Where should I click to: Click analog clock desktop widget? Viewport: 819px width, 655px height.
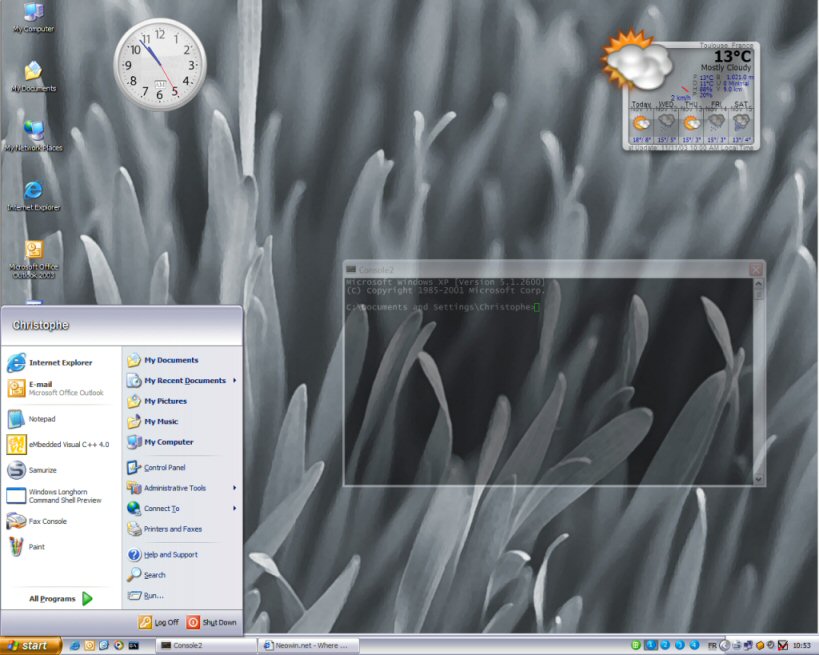[160, 64]
